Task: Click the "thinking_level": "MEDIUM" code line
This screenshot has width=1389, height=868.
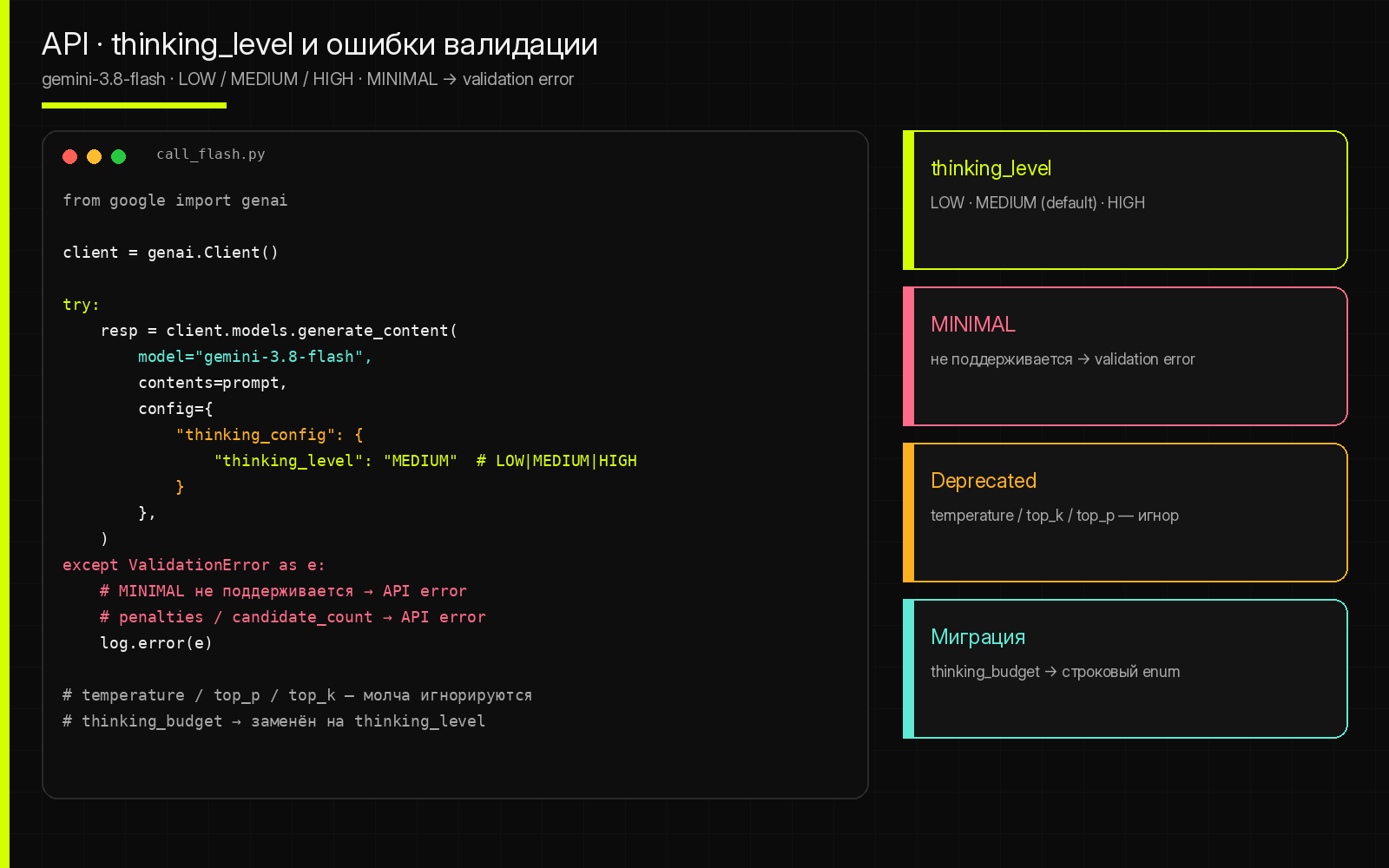Action: click(425, 461)
